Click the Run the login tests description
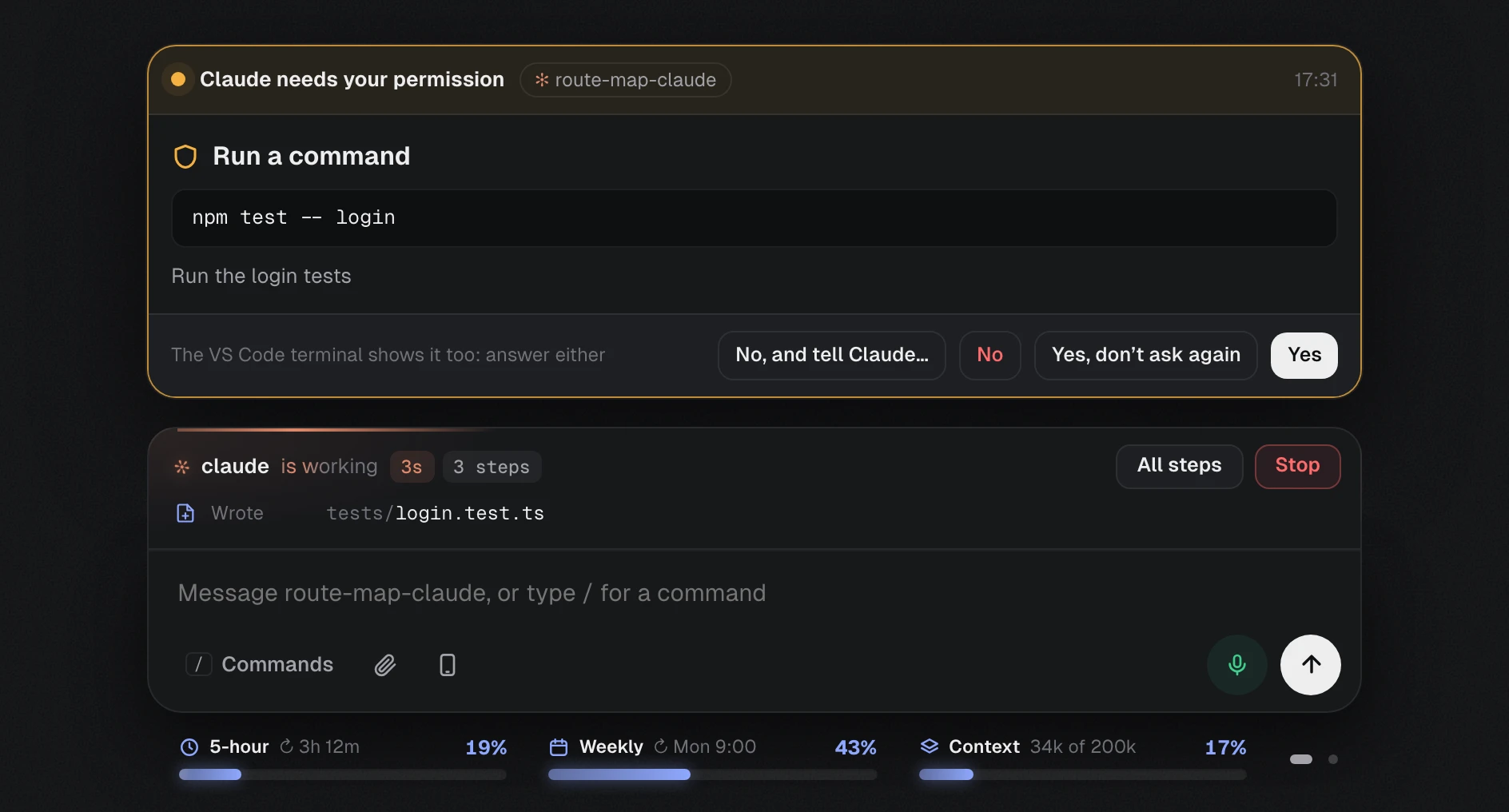 click(x=261, y=276)
